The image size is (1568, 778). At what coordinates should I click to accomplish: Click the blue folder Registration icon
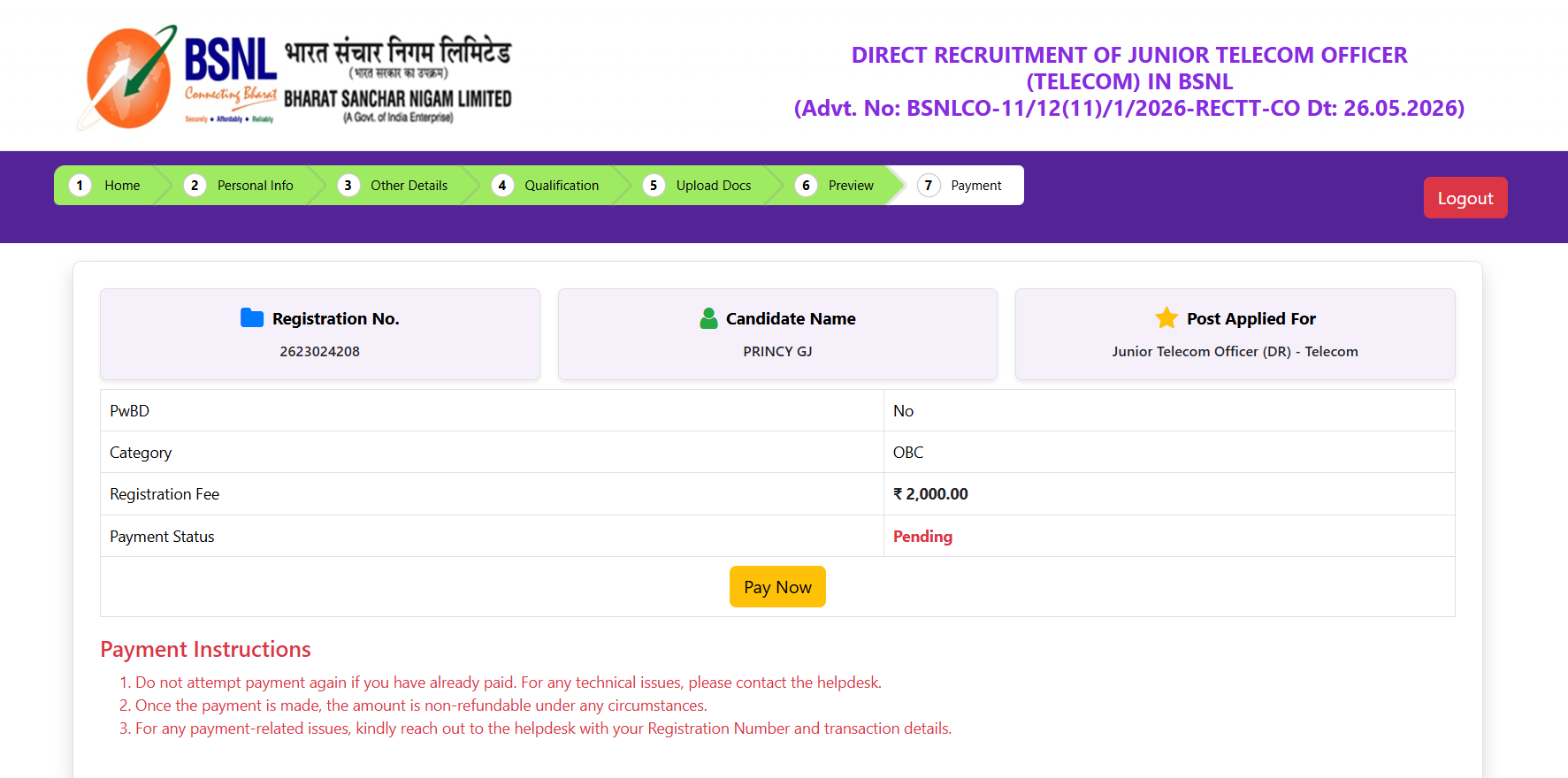coord(252,318)
